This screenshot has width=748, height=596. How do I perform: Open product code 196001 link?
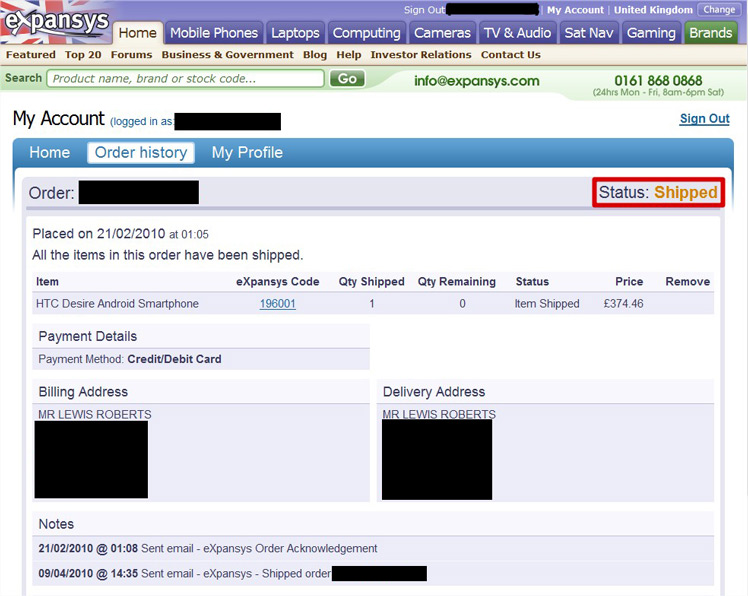coord(278,303)
